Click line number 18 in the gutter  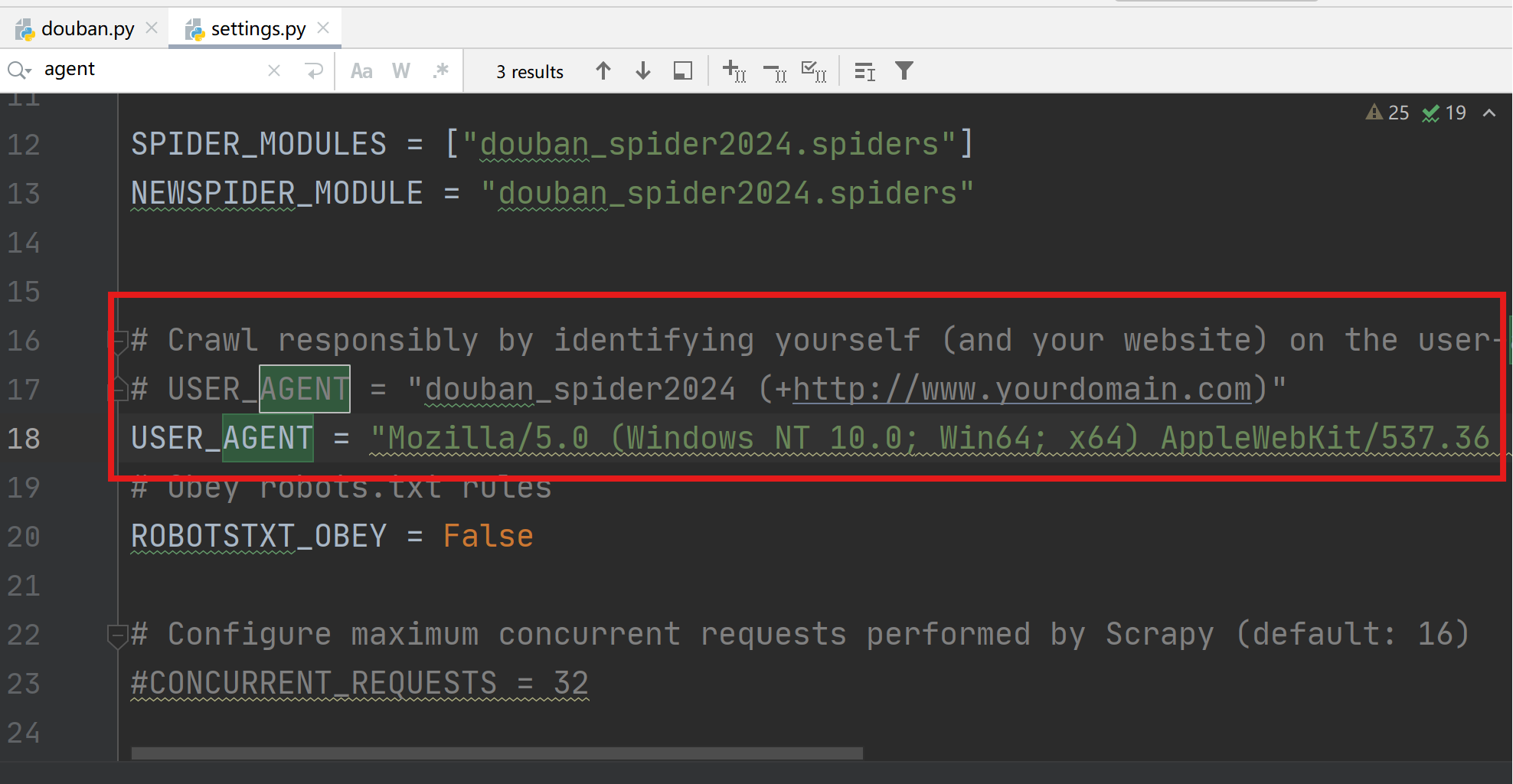(24, 439)
